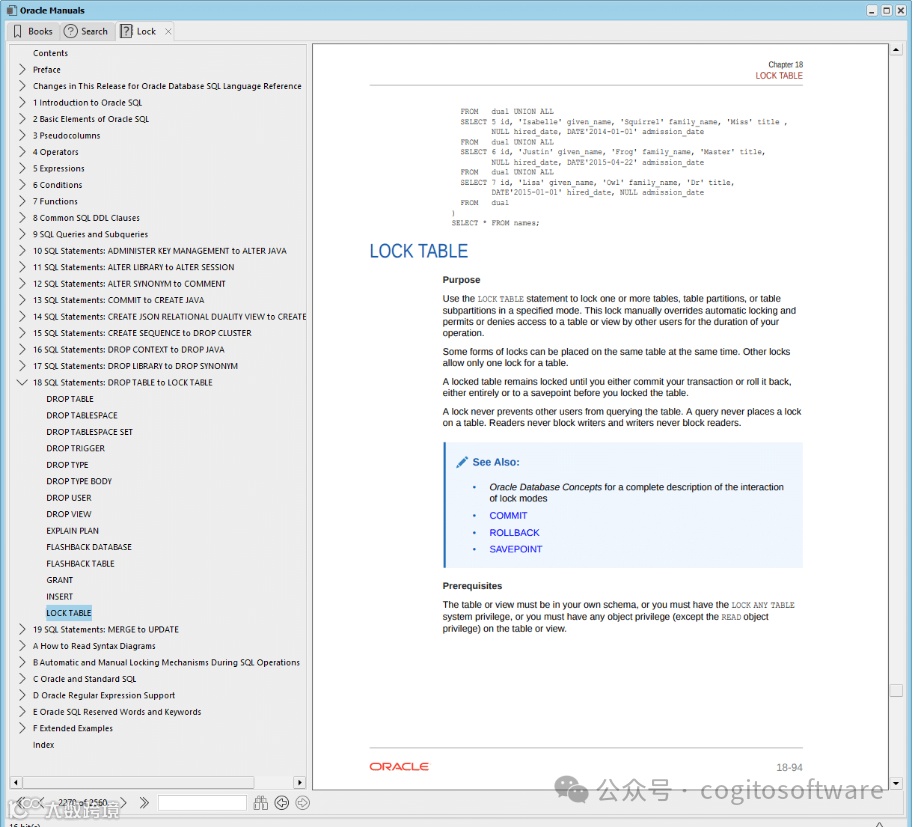Screen dimensions: 913x827
Task: Expand 1 Introduction to Oracle SQL
Action: [22, 103]
